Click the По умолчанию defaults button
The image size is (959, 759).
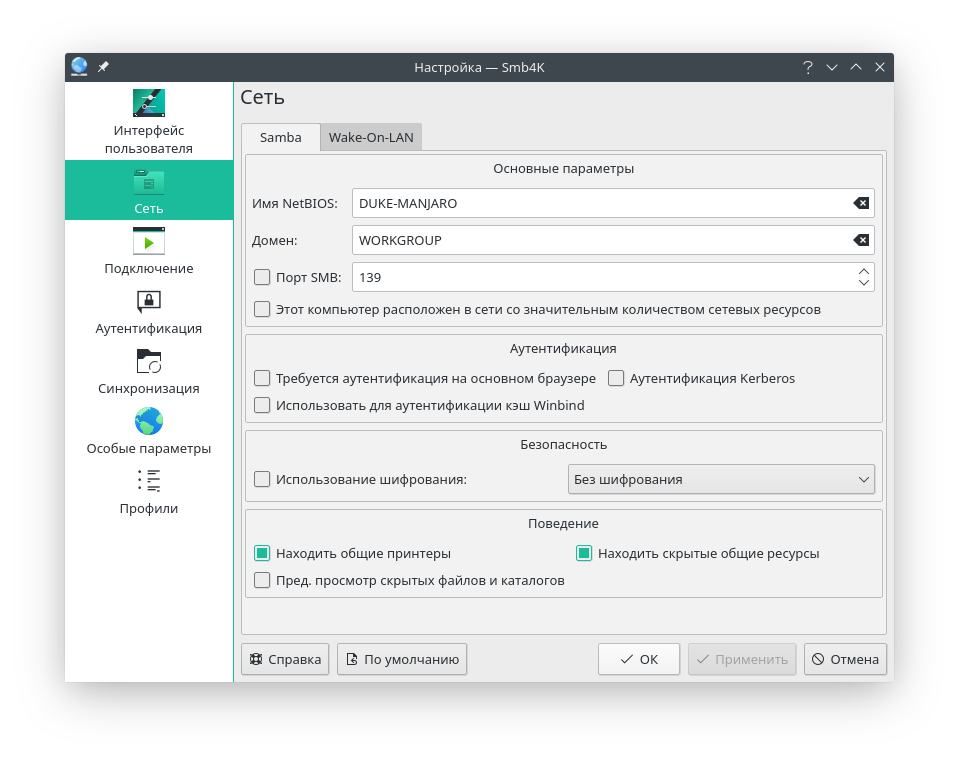pyautogui.click(x=402, y=659)
